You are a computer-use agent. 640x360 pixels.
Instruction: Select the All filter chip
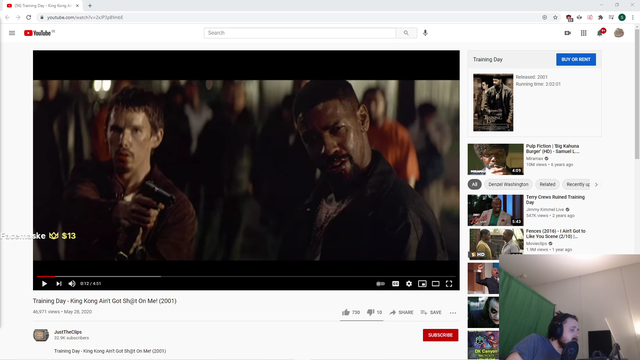point(475,184)
